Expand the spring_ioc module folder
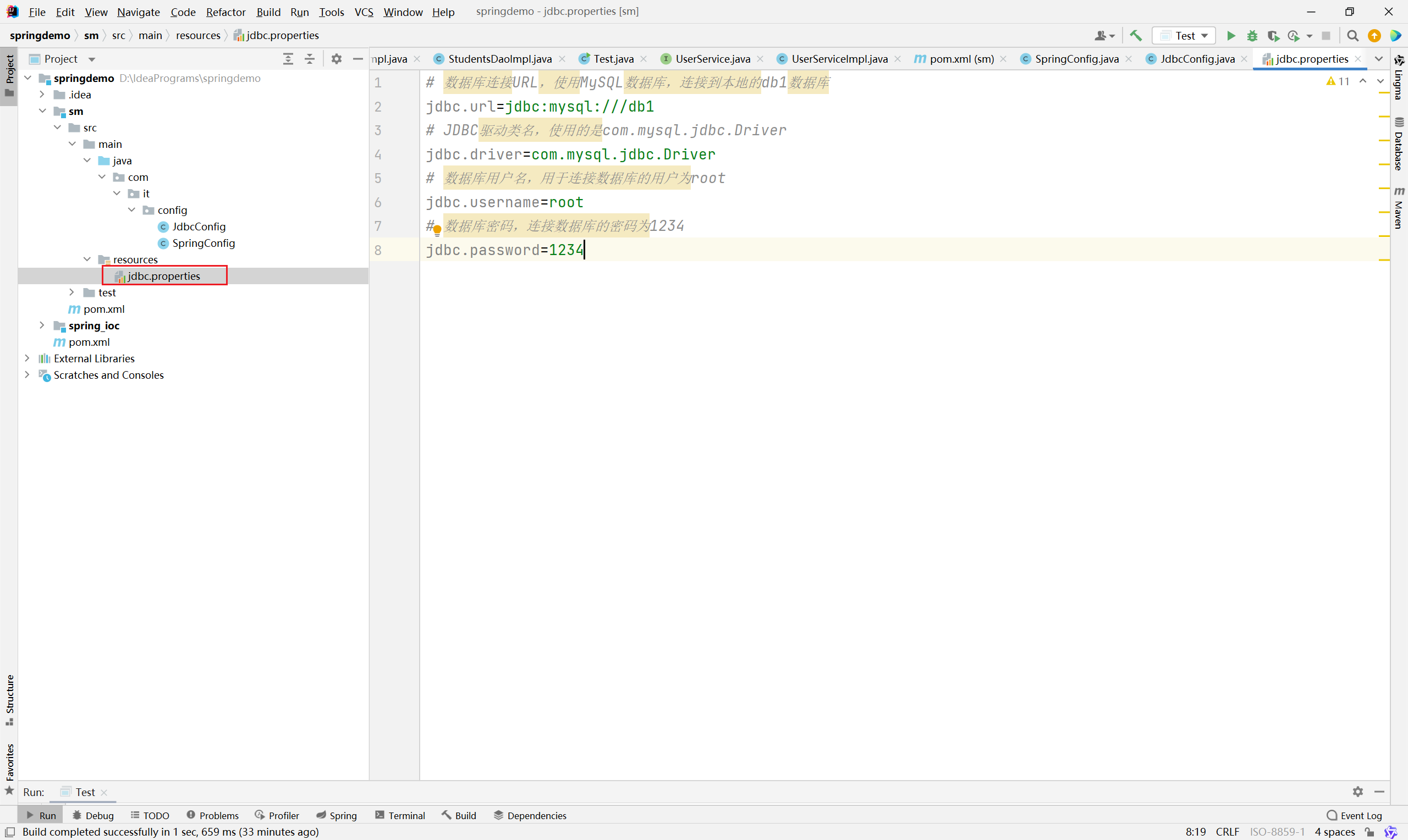1408x840 pixels. pos(42,325)
